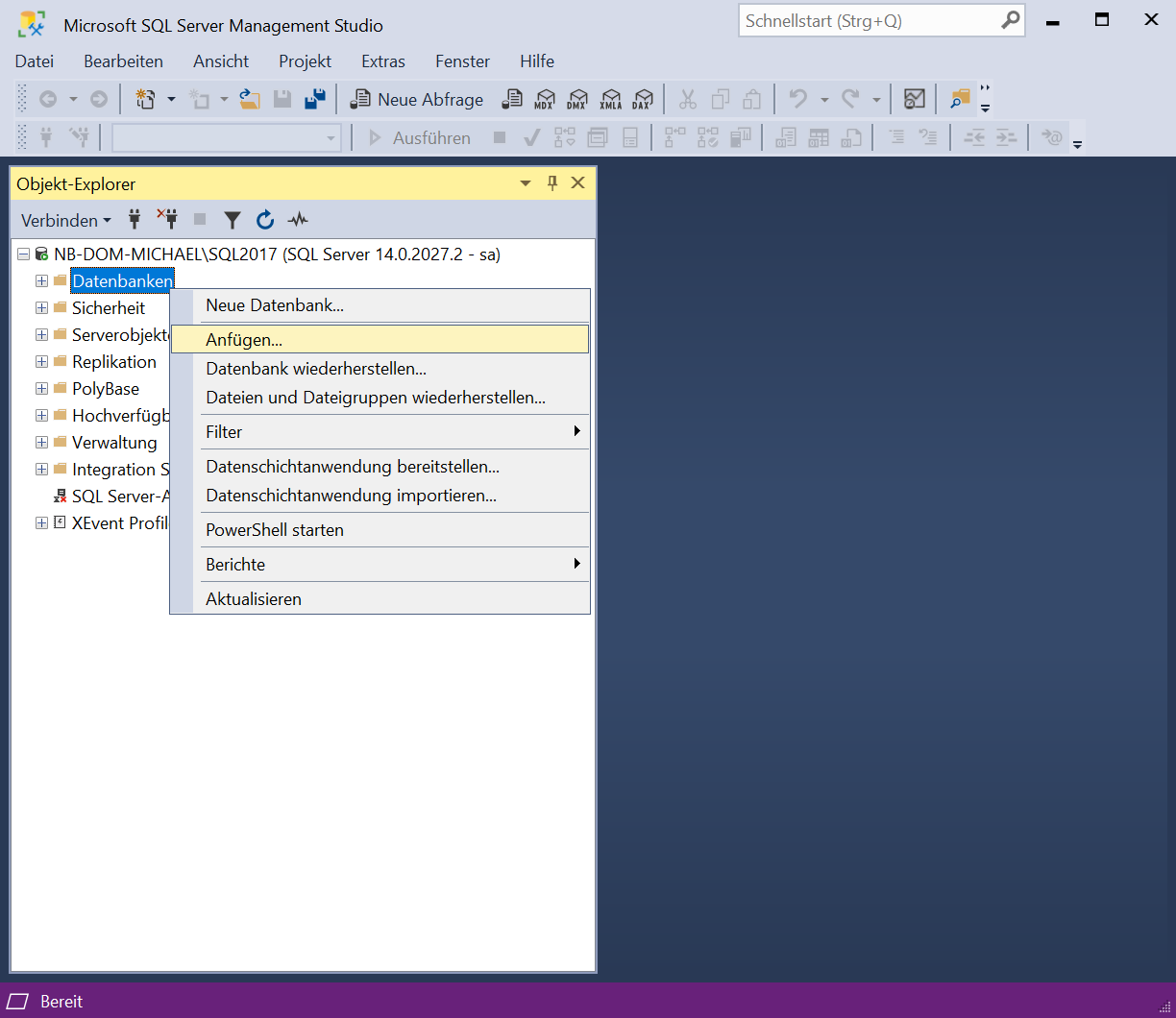
Task: Select the Sicherheit tree item
Action: tap(109, 308)
